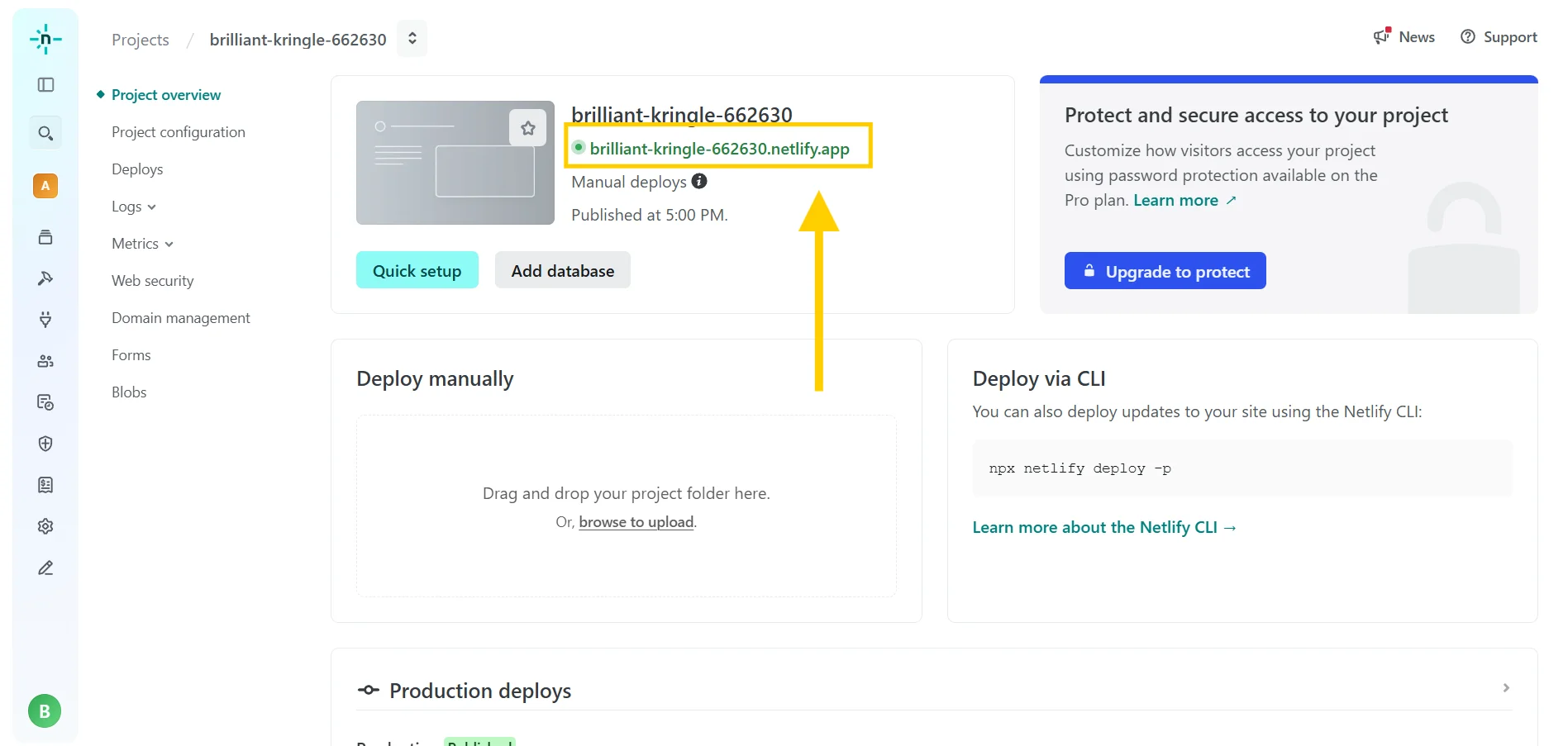Open the builds hammer icon in the sidebar

pyautogui.click(x=45, y=278)
